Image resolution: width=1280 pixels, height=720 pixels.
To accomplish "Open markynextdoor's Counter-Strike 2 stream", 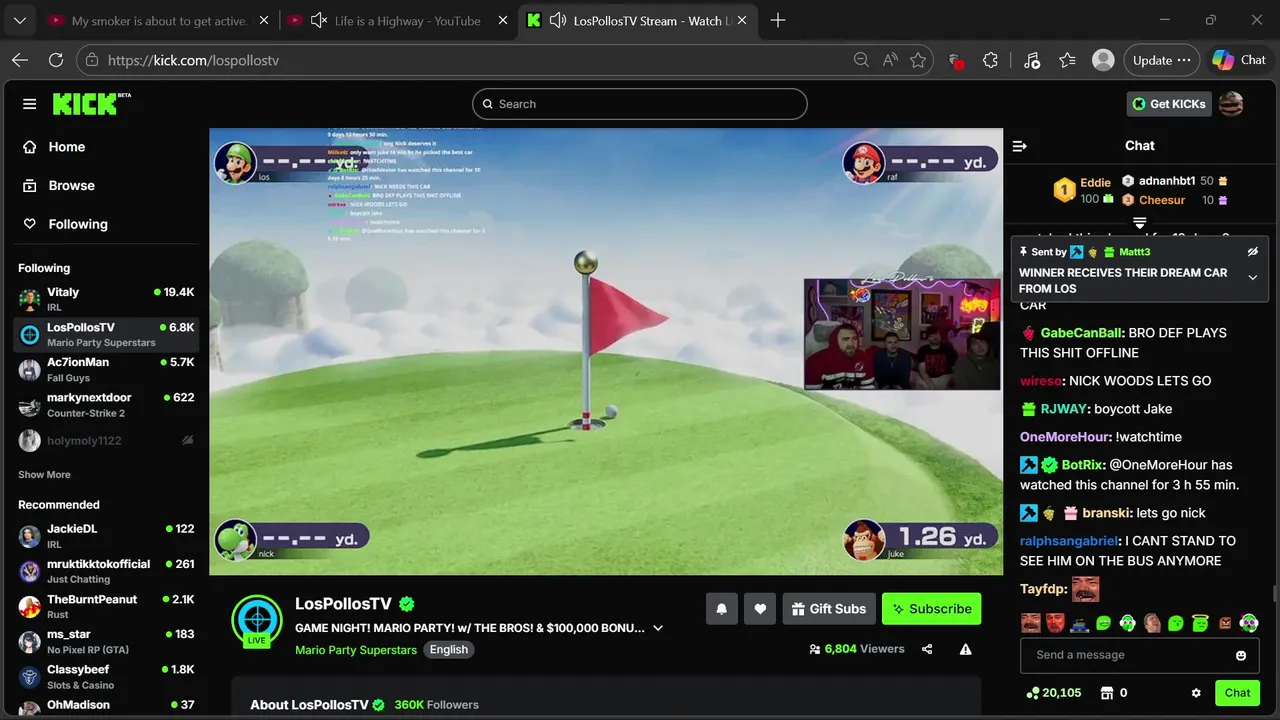I will [106, 404].
